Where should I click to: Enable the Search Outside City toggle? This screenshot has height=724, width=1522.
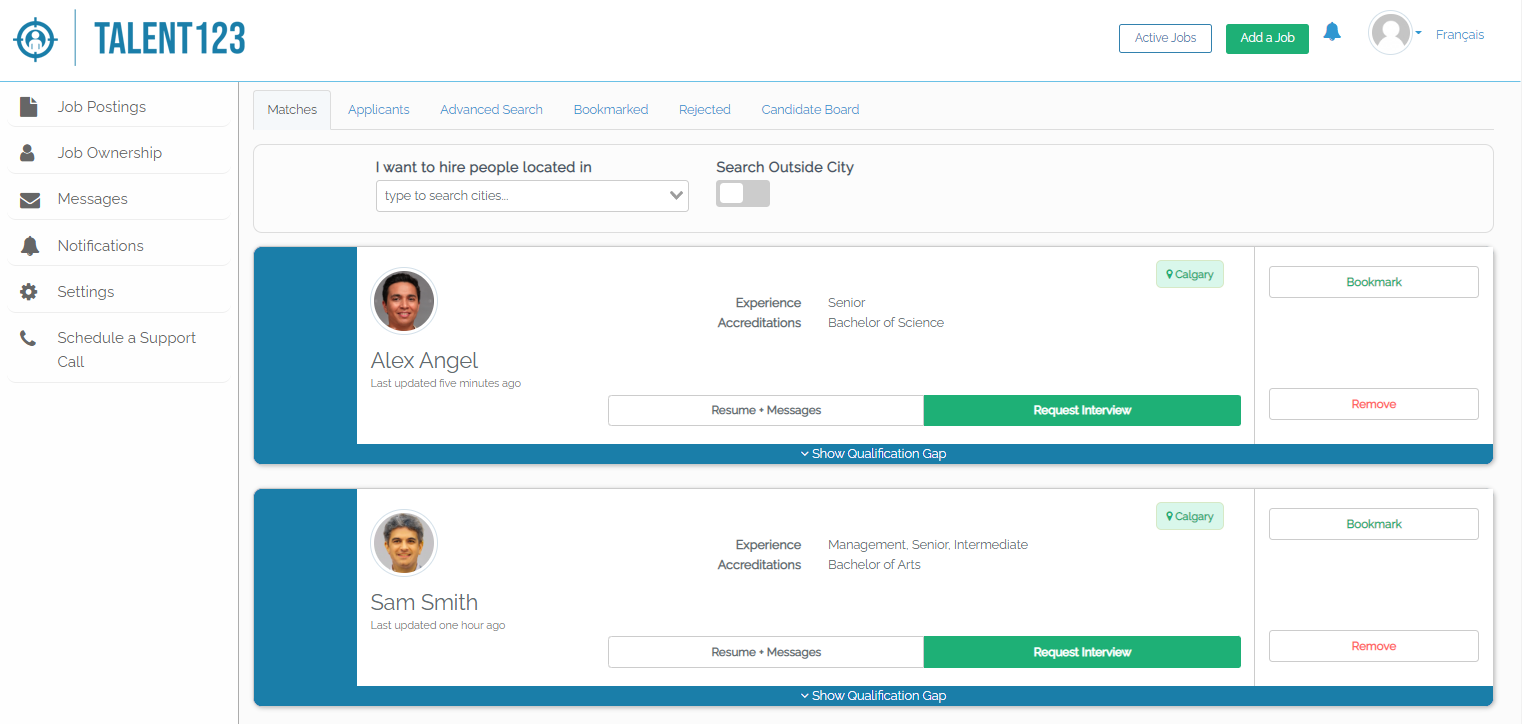(742, 193)
